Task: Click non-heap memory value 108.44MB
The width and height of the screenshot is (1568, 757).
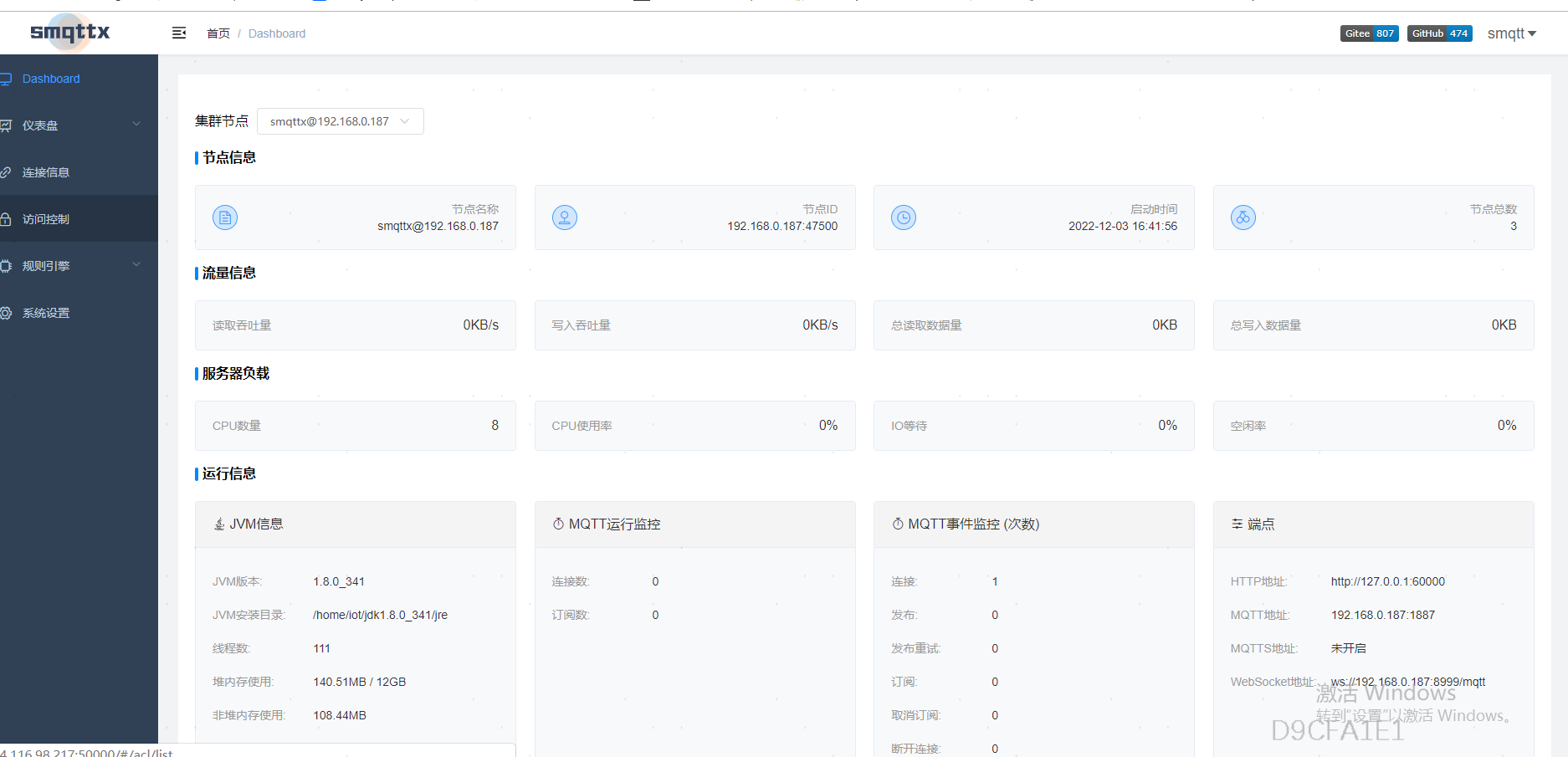Action: 340,715
